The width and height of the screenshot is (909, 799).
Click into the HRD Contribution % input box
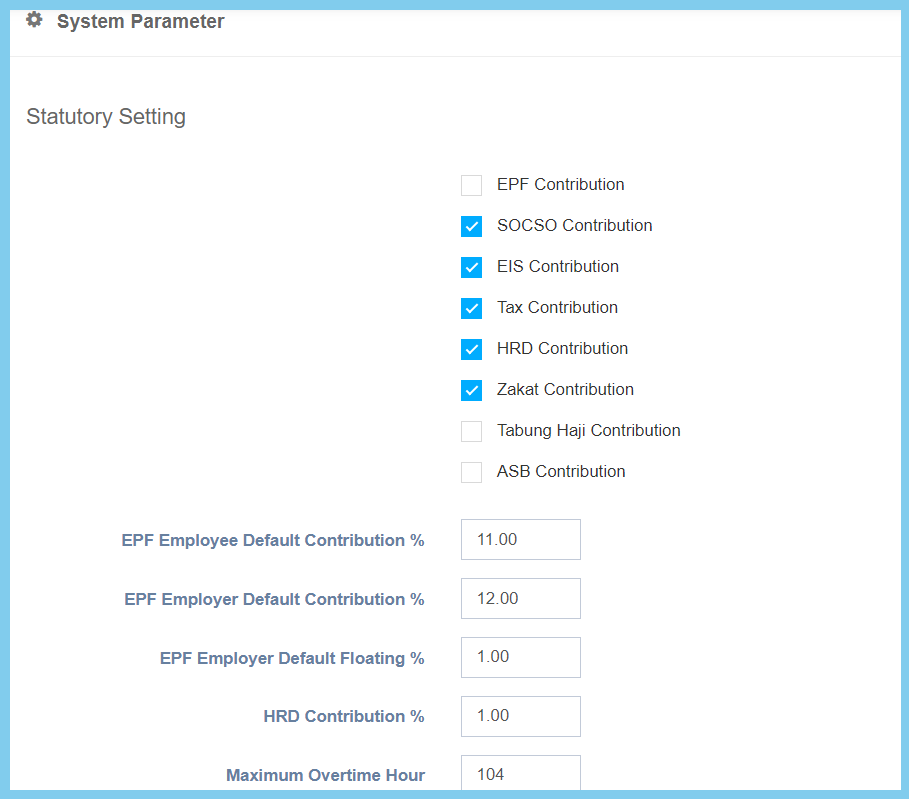click(520, 716)
